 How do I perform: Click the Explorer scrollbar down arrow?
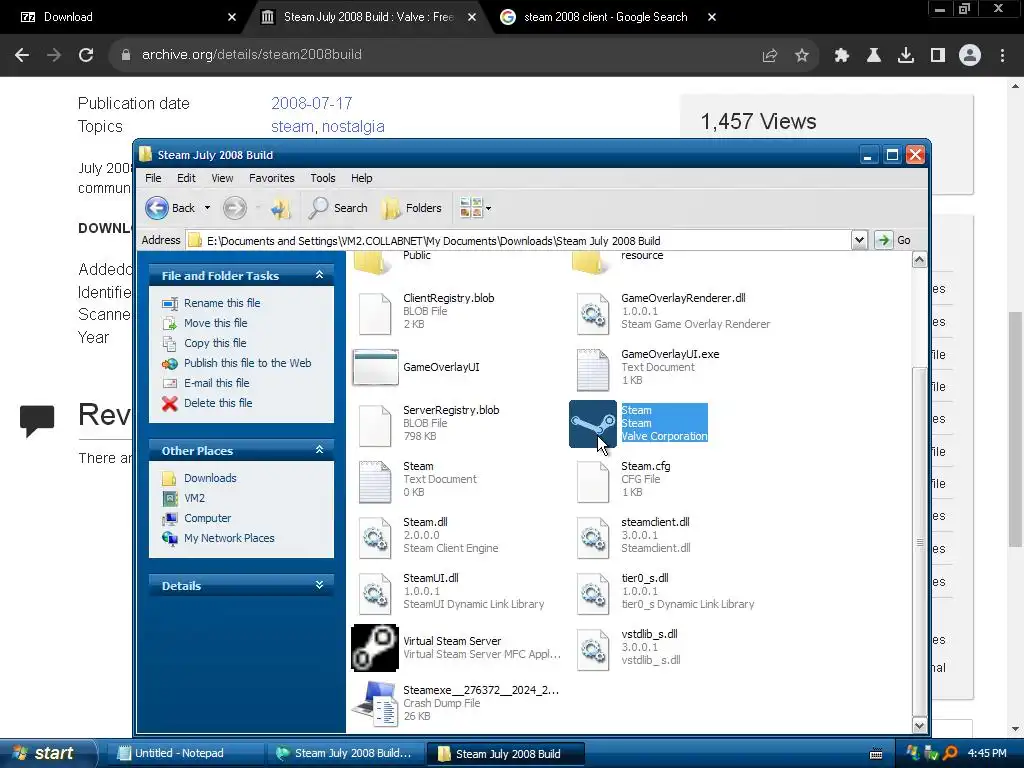pyautogui.click(x=919, y=725)
